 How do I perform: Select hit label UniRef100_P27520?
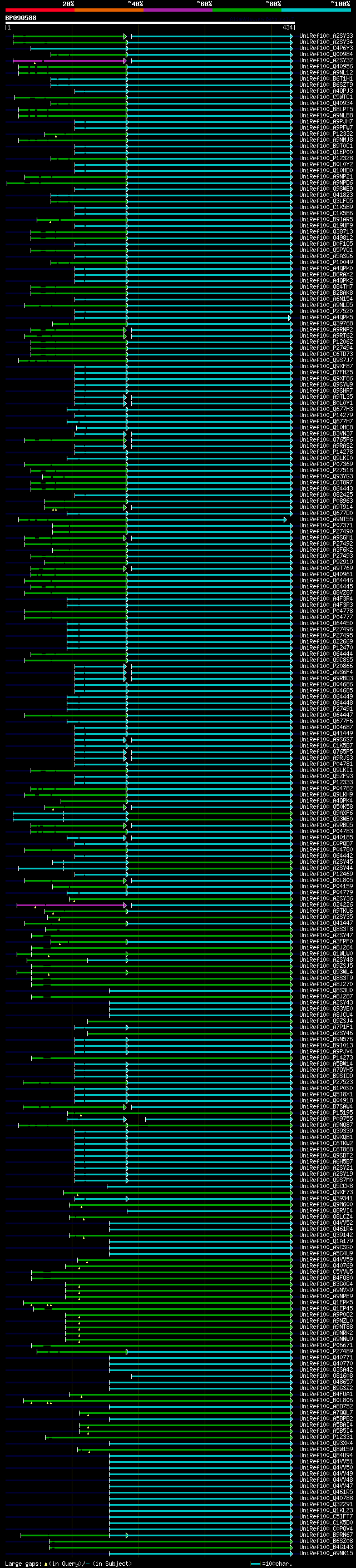[x=326, y=311]
